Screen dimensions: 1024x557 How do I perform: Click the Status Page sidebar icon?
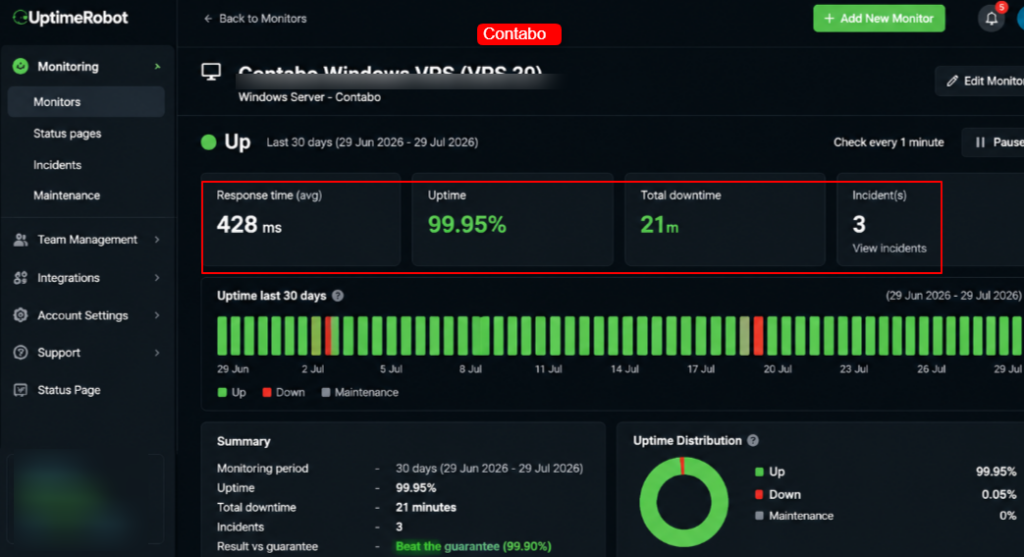[21, 390]
